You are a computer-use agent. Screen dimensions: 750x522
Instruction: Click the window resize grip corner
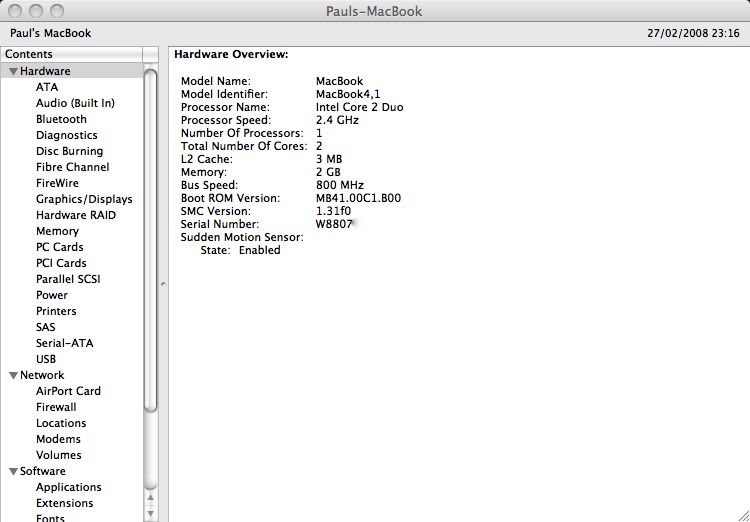743,515
